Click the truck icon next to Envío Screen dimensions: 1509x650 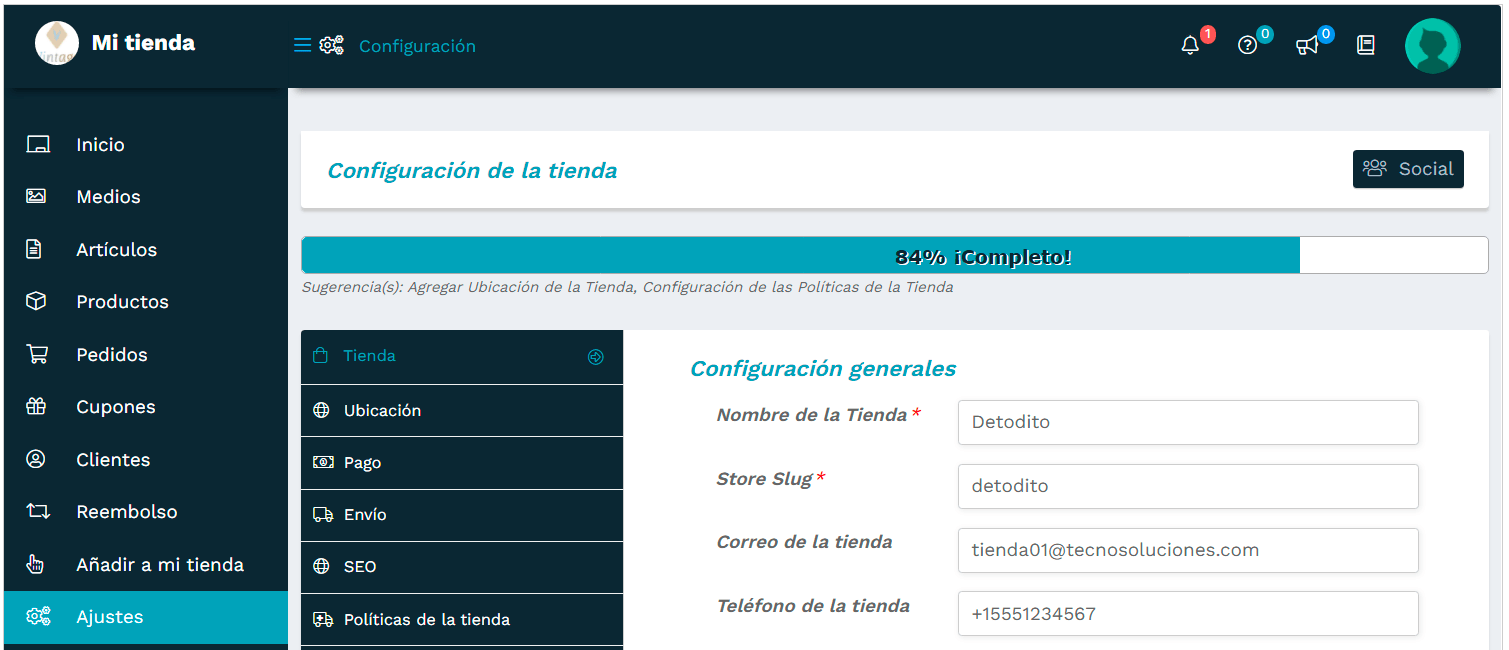[x=323, y=514]
